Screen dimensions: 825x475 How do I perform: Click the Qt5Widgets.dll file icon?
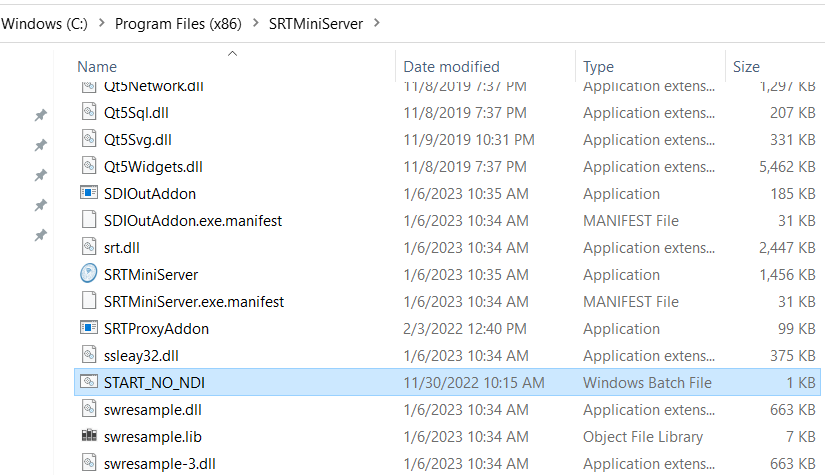[x=89, y=166]
